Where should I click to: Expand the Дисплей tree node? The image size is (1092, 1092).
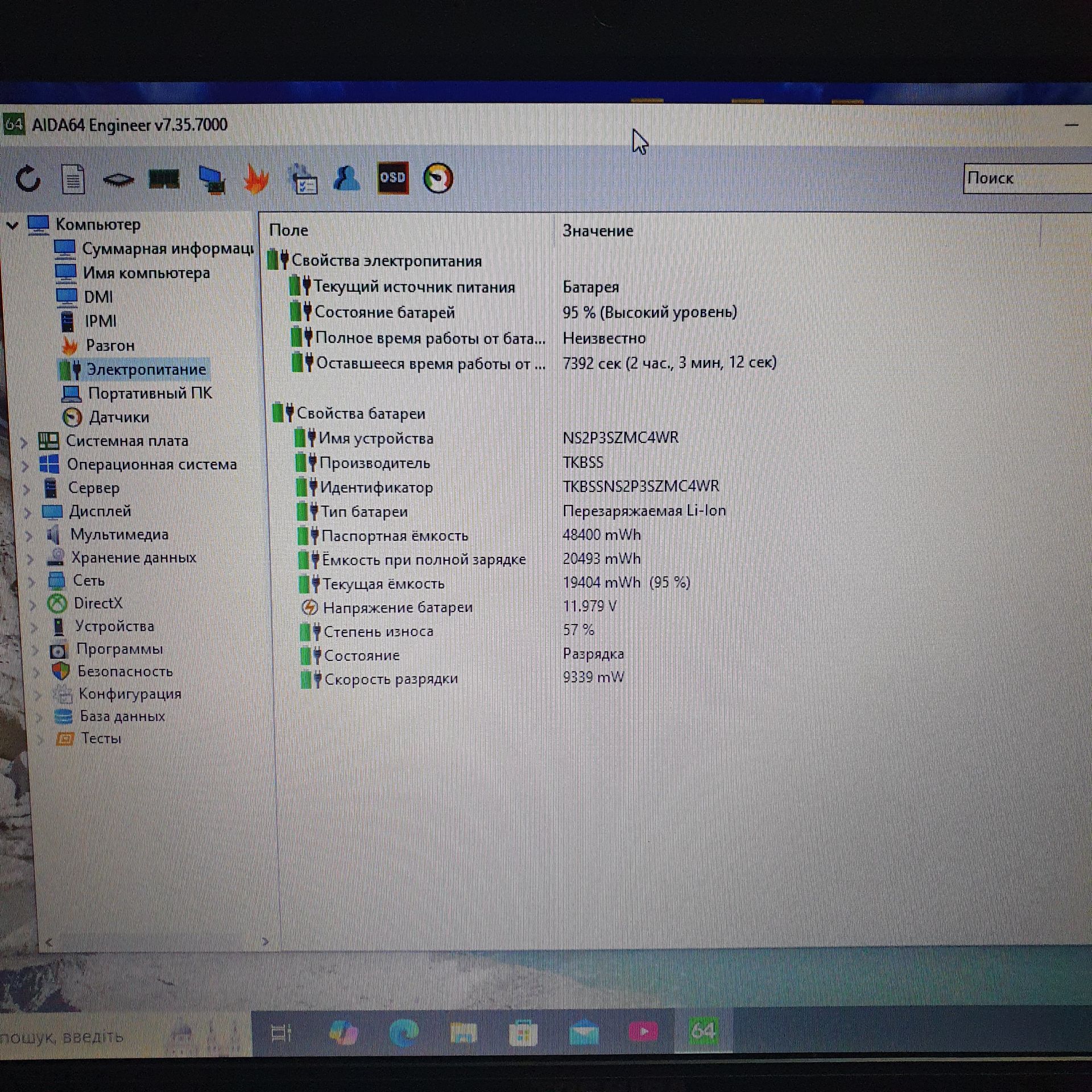(27, 512)
